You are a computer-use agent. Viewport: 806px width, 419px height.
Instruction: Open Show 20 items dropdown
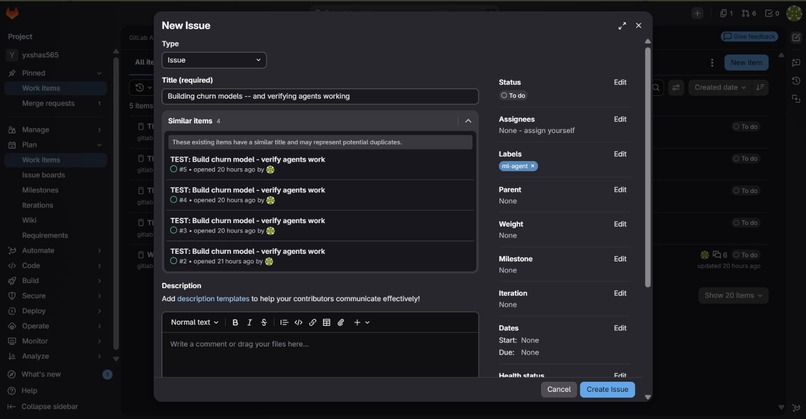pyautogui.click(x=733, y=296)
